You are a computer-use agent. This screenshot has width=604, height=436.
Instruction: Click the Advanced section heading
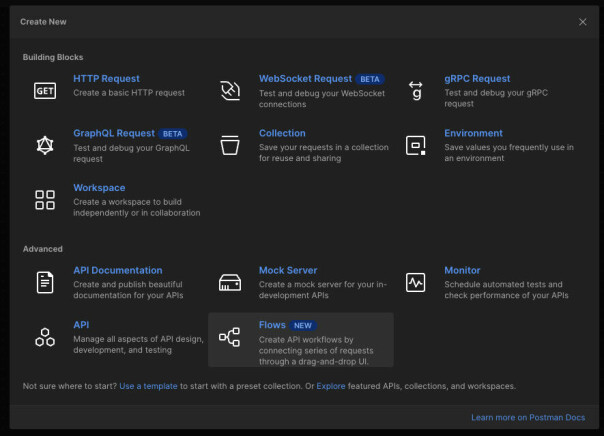click(42, 249)
